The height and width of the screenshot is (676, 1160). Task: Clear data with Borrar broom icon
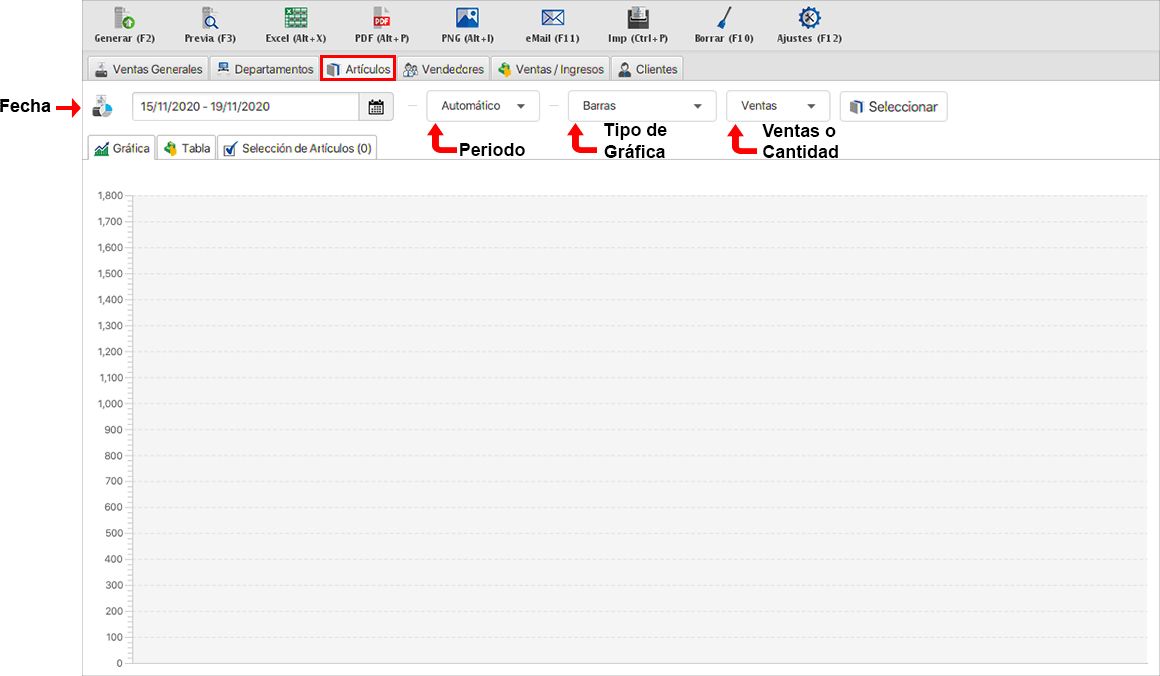(x=724, y=18)
